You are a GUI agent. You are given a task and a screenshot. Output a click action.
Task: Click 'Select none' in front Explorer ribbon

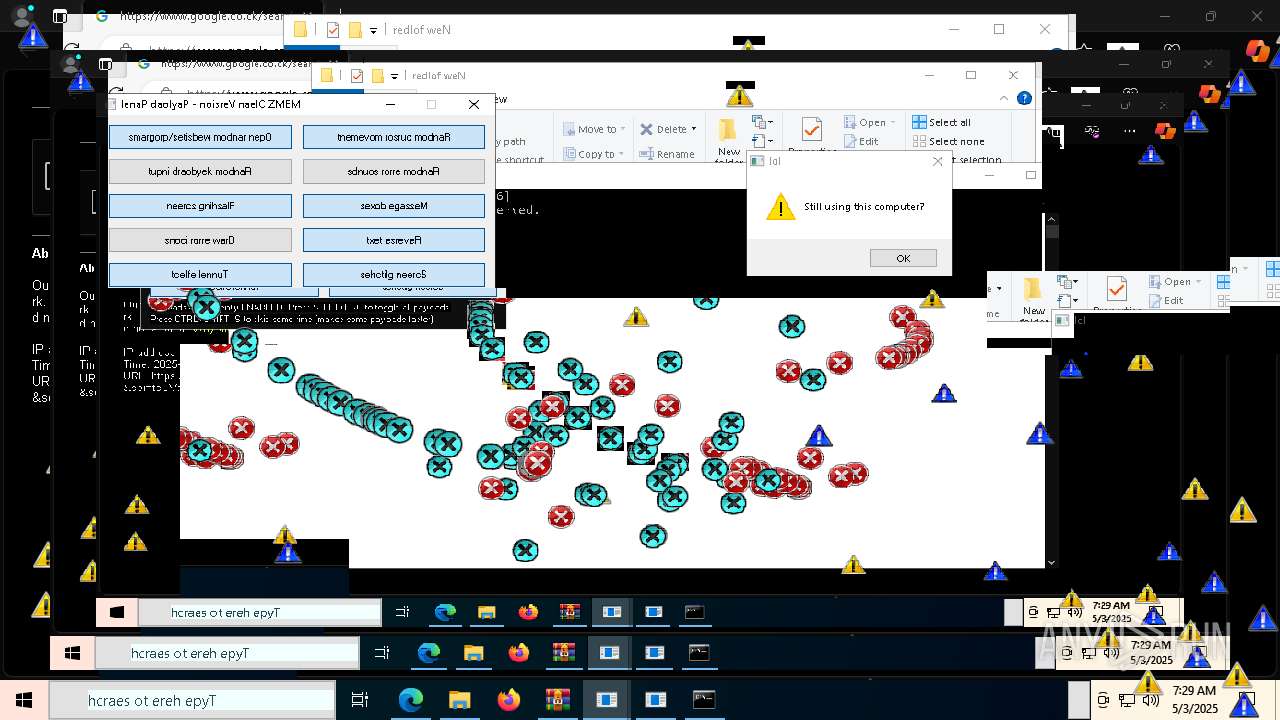[x=948, y=141]
